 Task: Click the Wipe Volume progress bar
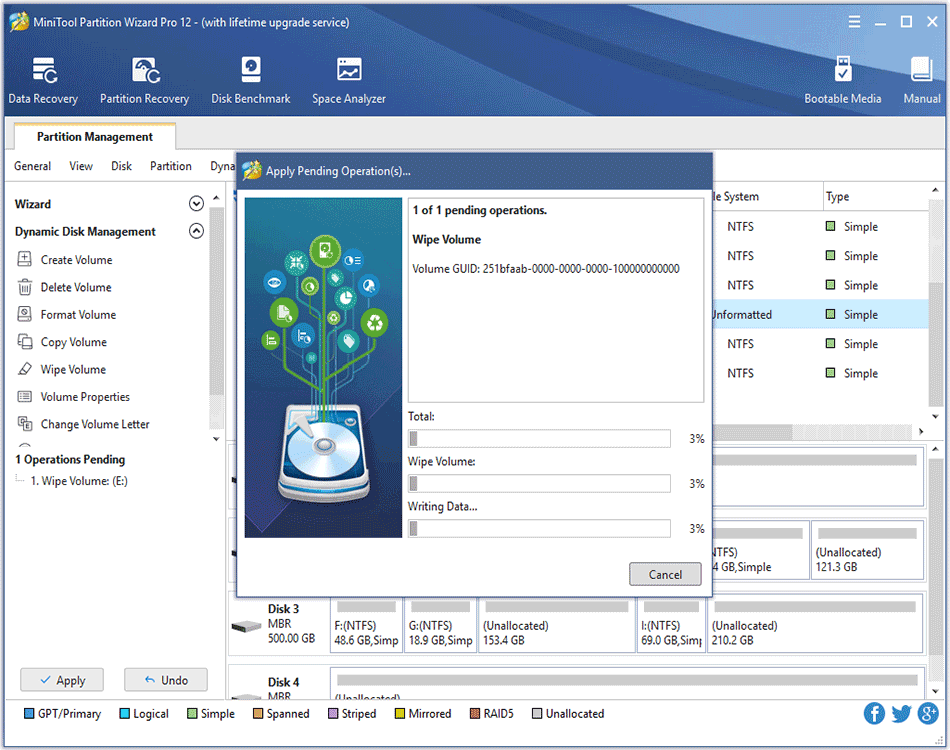(539, 483)
